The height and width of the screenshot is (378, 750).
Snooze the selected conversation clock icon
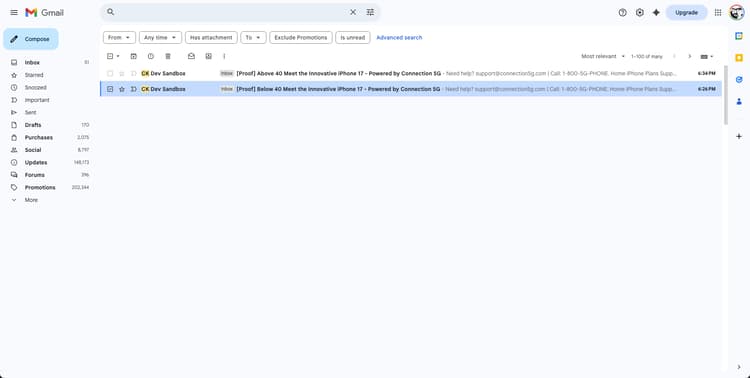pos(151,56)
